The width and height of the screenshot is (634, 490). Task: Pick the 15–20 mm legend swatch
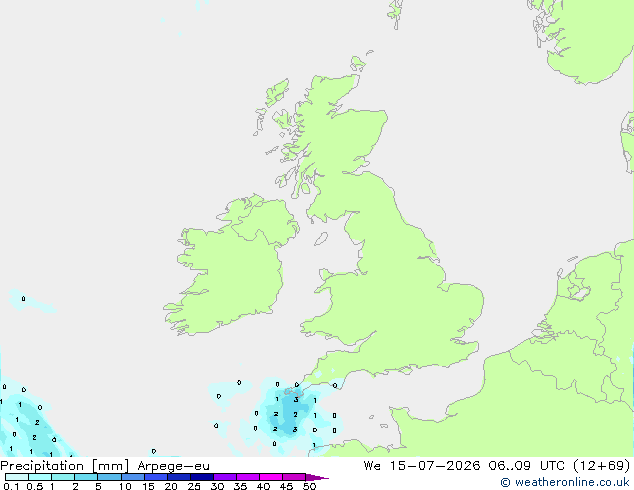[x=155, y=477]
